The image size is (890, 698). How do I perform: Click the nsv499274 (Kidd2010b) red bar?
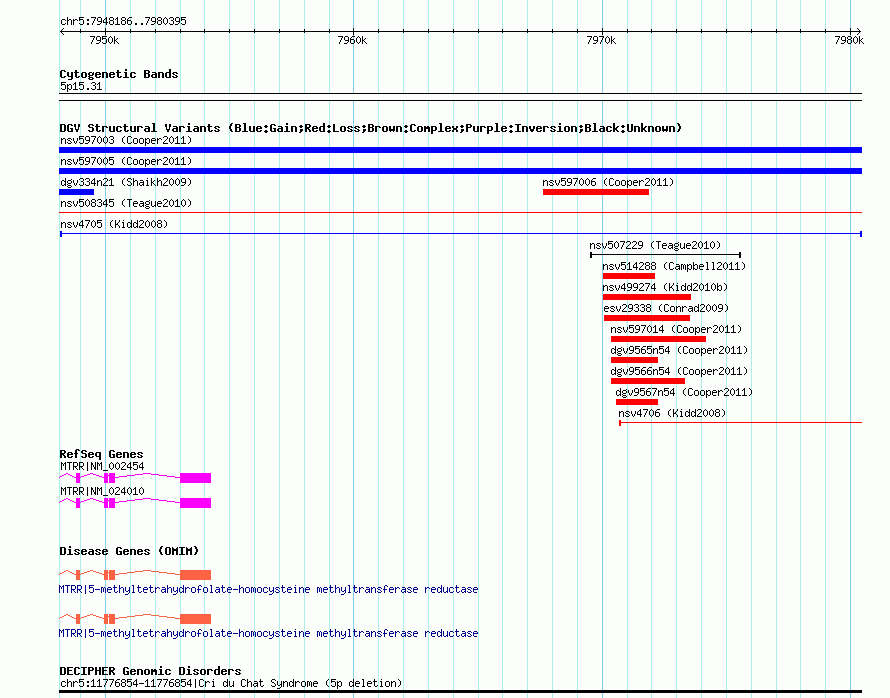coord(646,297)
